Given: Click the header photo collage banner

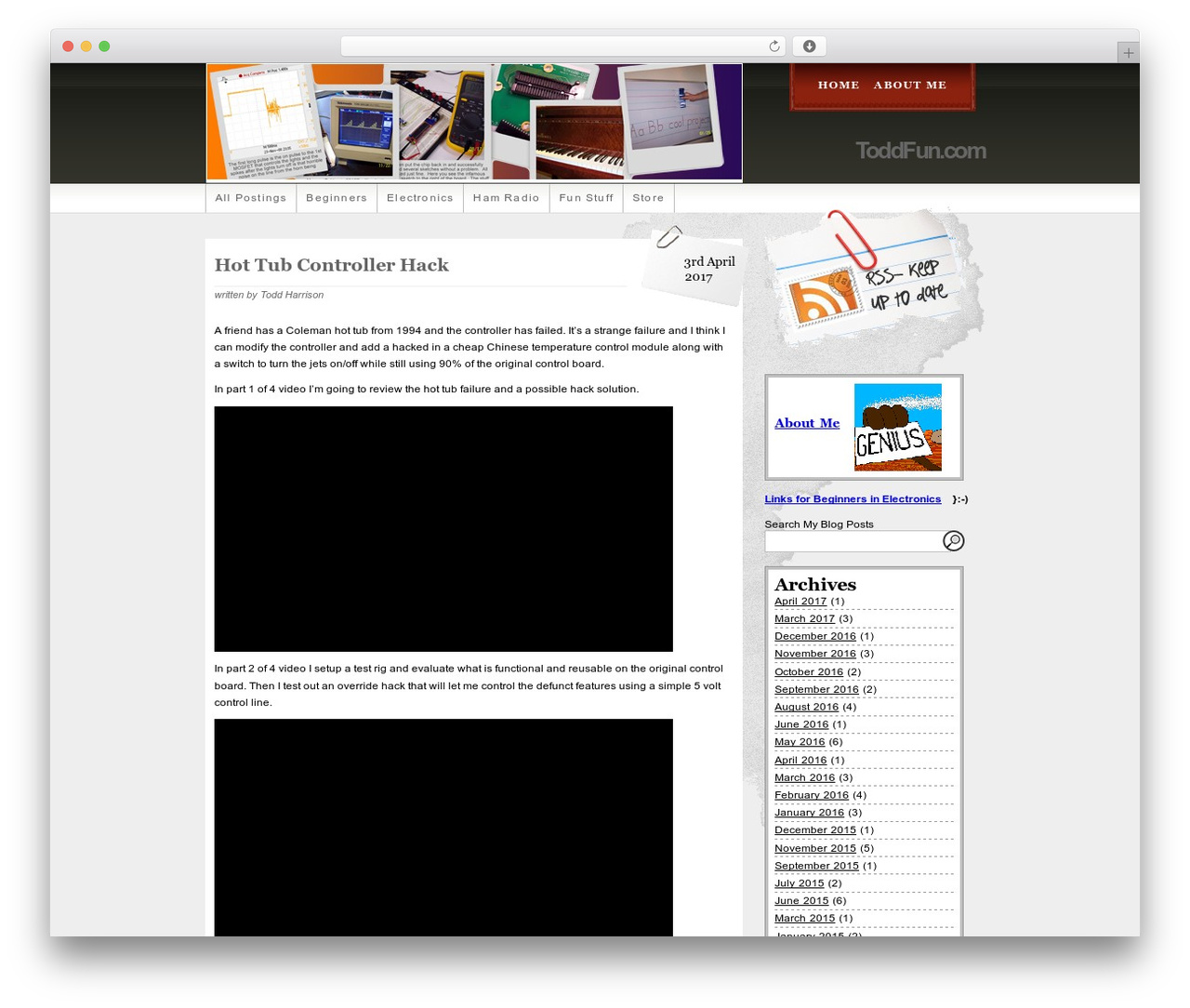Looking at the screenshot, I should click(x=474, y=123).
